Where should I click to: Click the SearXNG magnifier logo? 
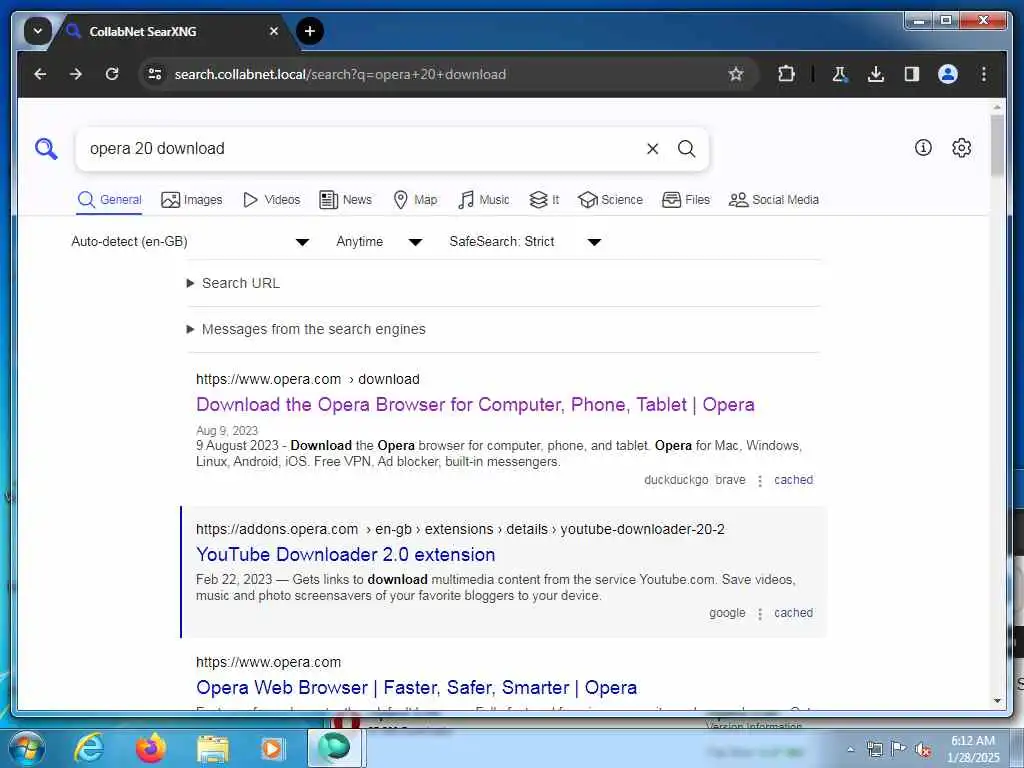tap(46, 149)
